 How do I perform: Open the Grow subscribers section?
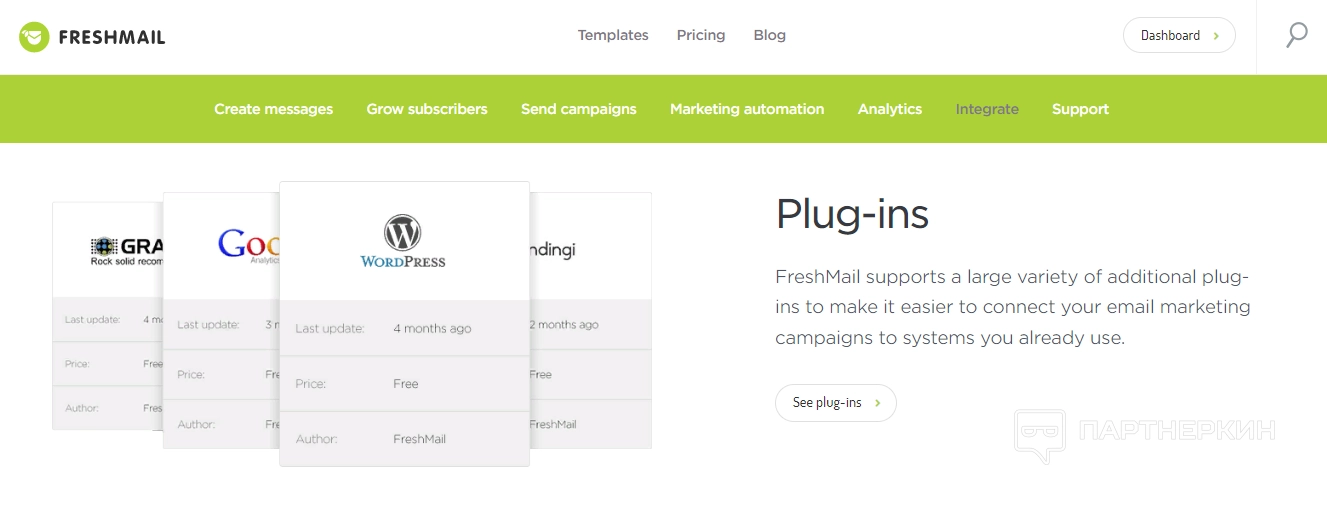427,109
